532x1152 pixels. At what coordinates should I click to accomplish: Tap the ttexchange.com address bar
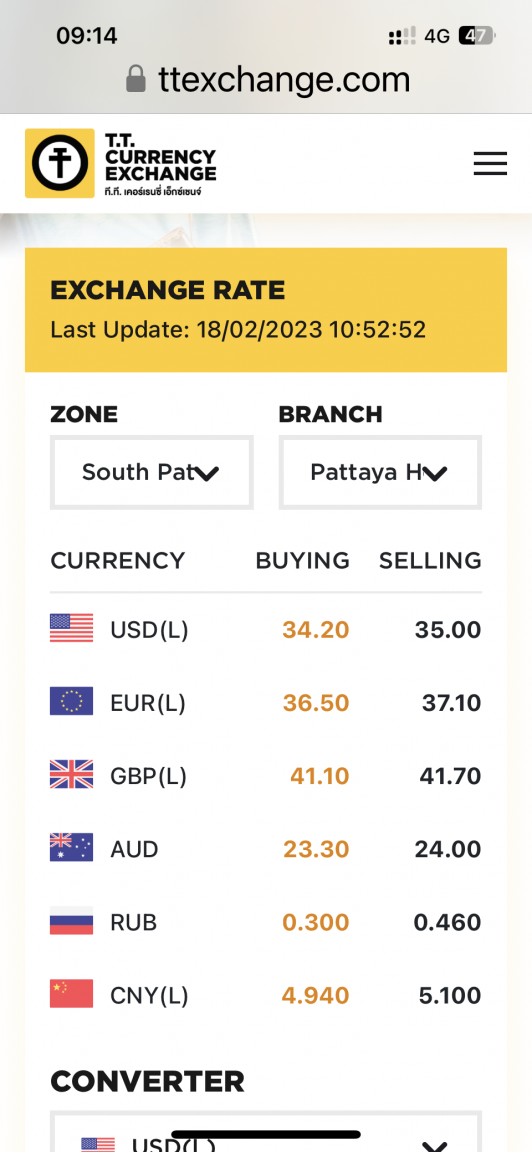267,79
